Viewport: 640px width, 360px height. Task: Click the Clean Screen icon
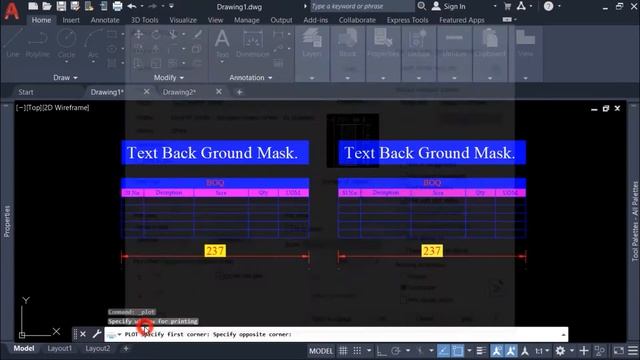point(619,351)
